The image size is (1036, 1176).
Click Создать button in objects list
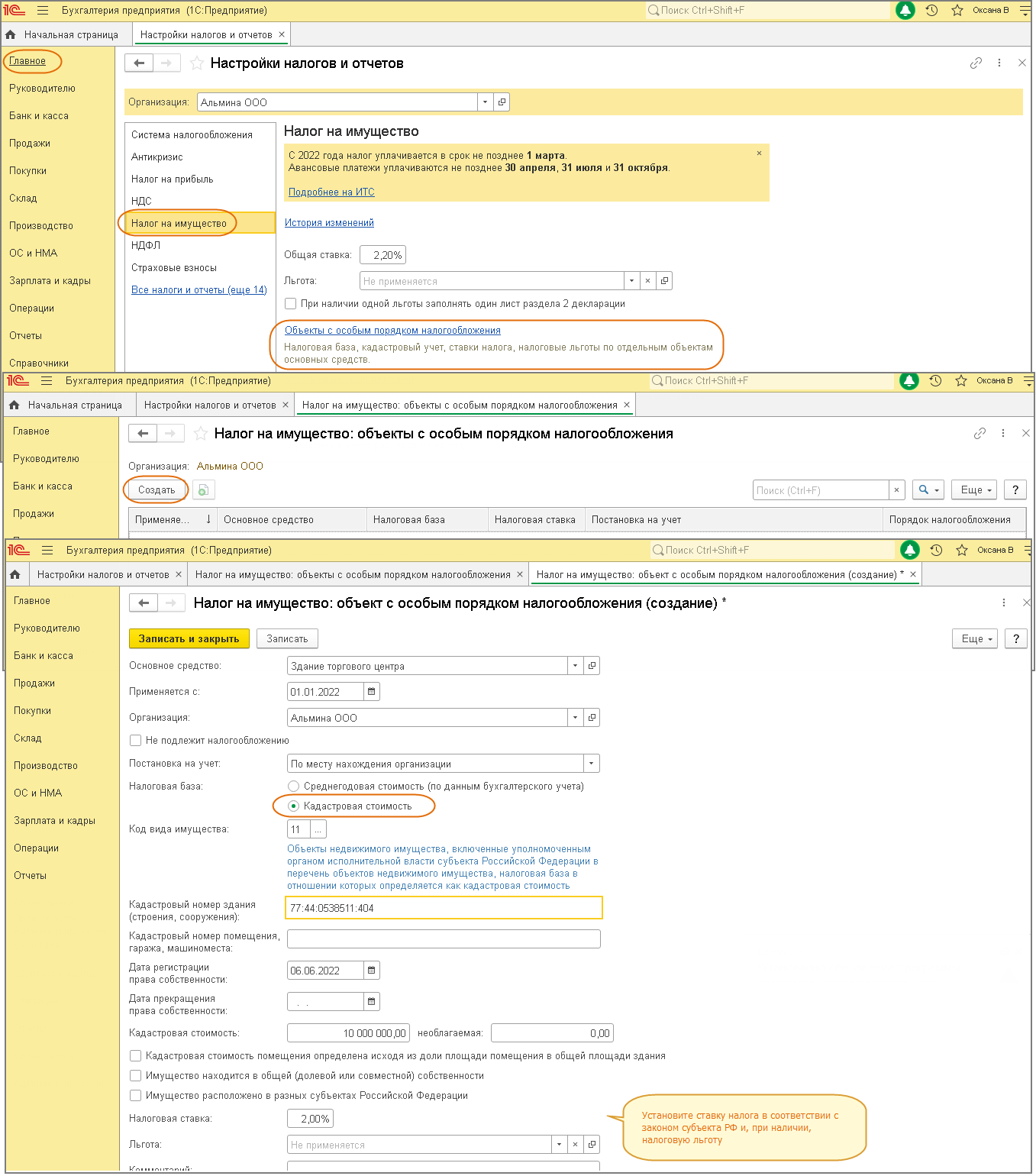click(x=157, y=490)
